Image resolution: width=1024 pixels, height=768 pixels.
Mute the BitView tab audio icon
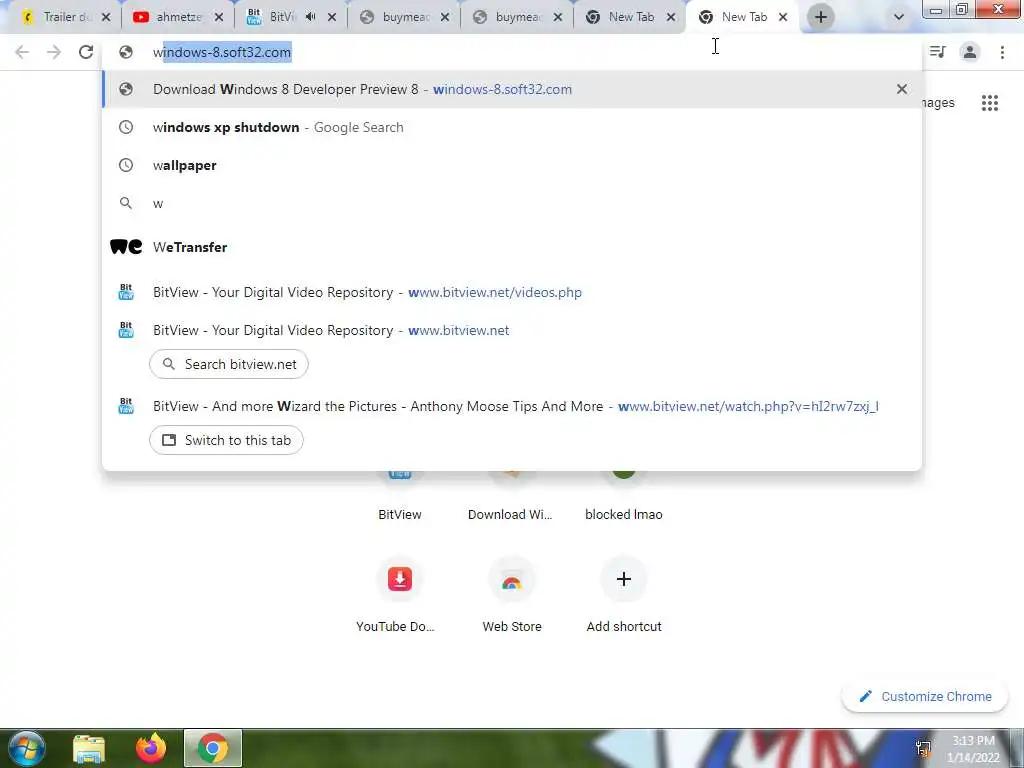coord(311,17)
